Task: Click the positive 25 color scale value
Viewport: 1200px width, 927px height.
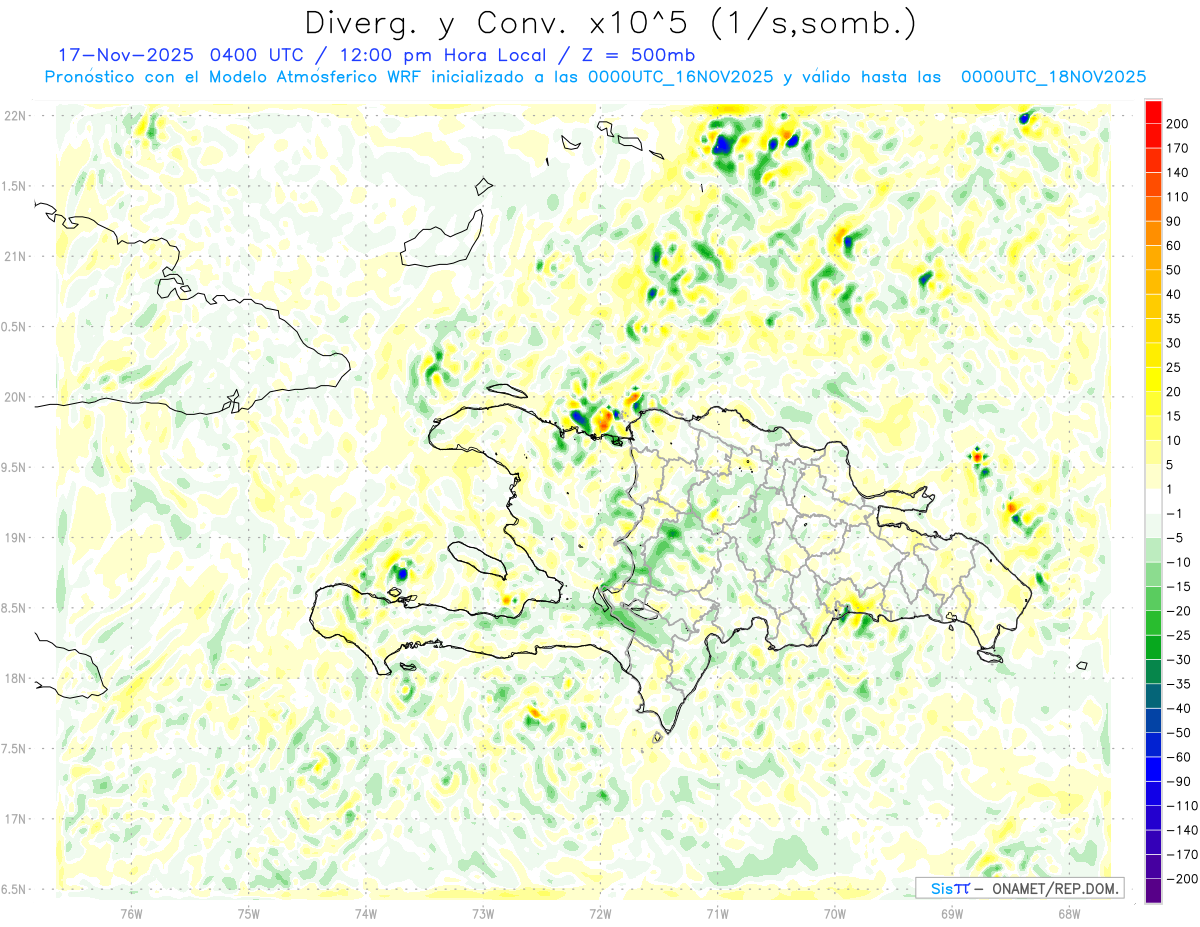Action: pos(1175,368)
